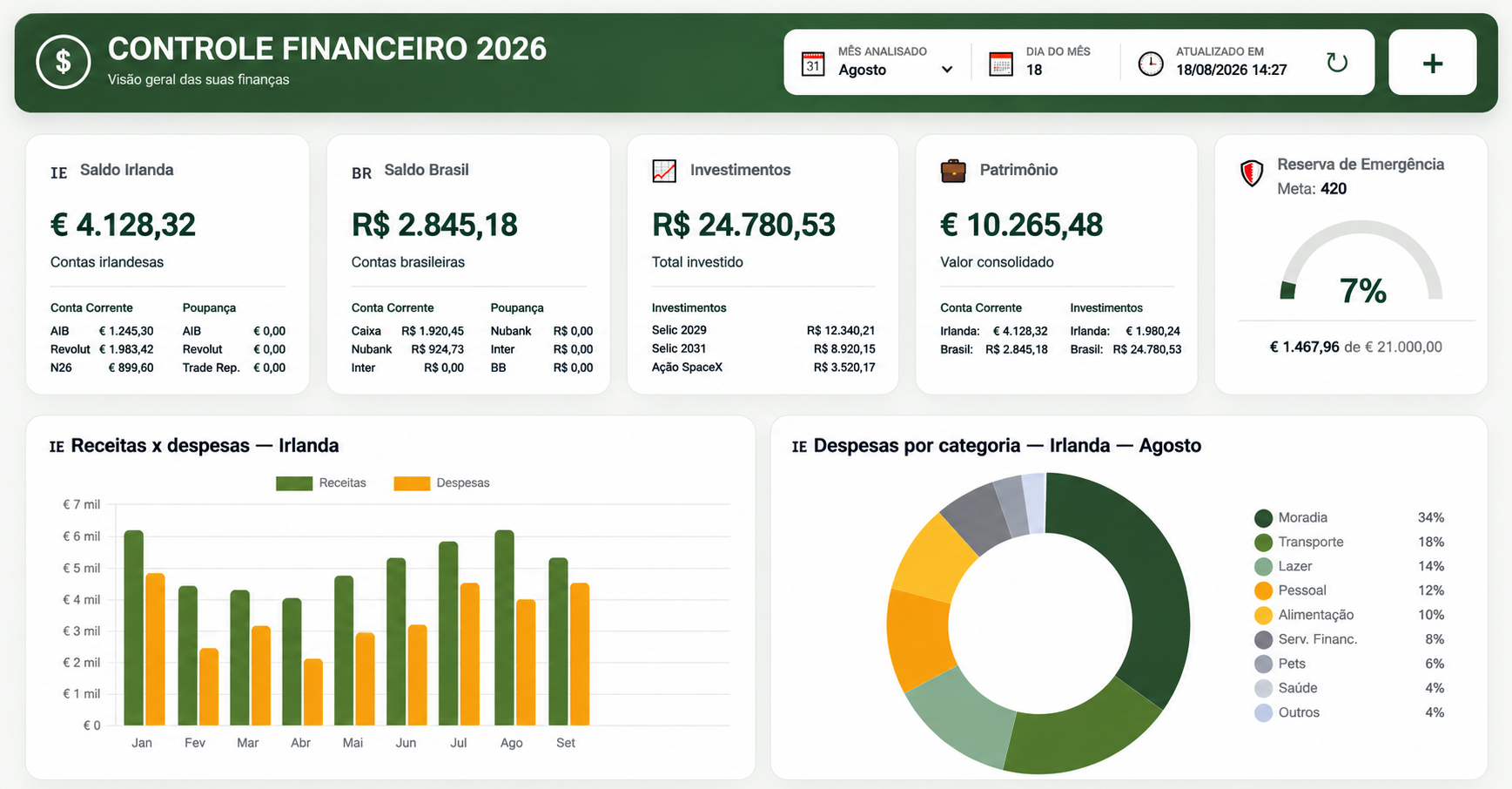This screenshot has height=789, width=1512.
Task: Click the Dia do Mês calendar icon
Action: click(x=1001, y=64)
